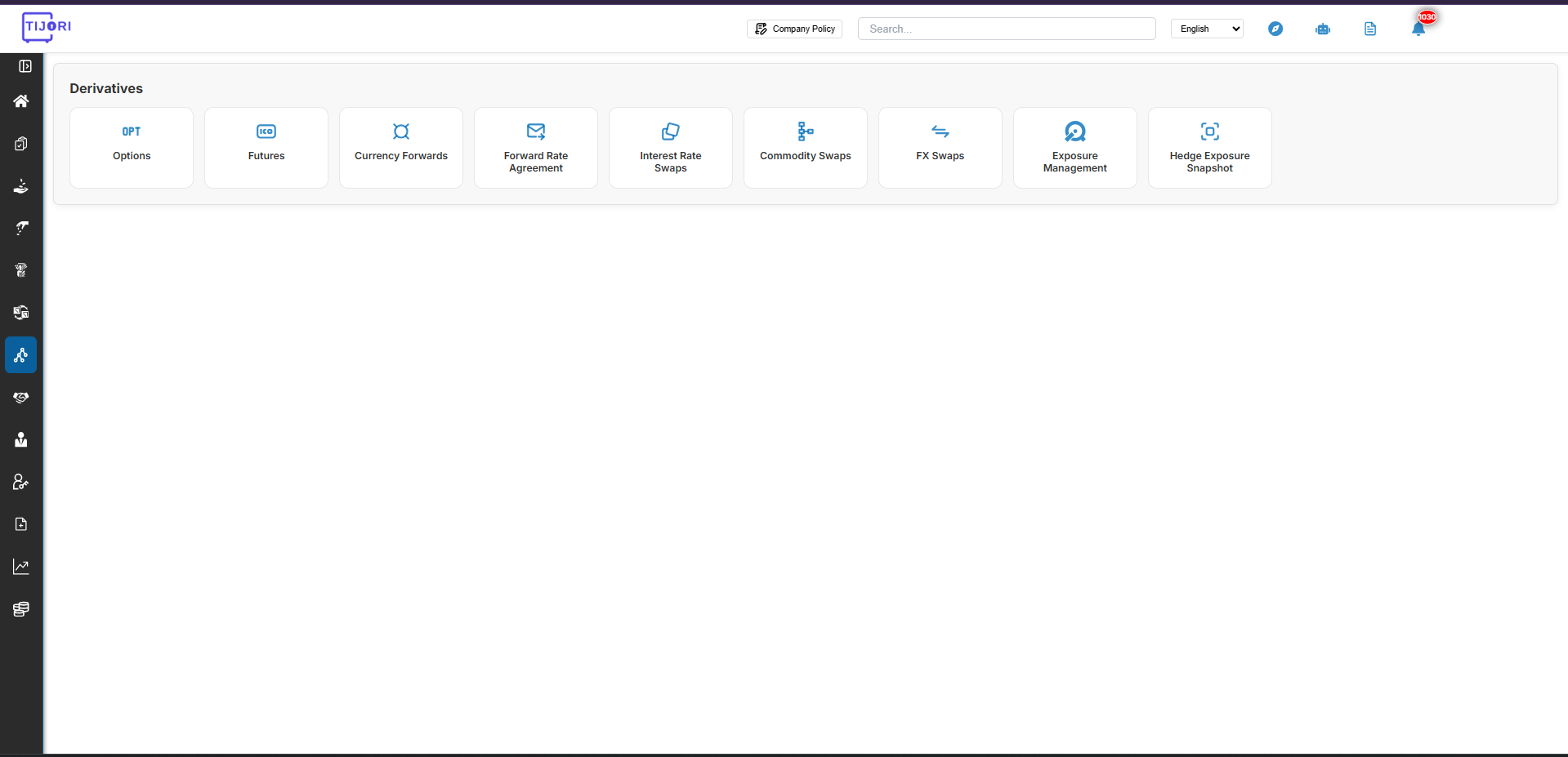Open the document icon in header
The height and width of the screenshot is (757, 1568).
tap(1370, 29)
